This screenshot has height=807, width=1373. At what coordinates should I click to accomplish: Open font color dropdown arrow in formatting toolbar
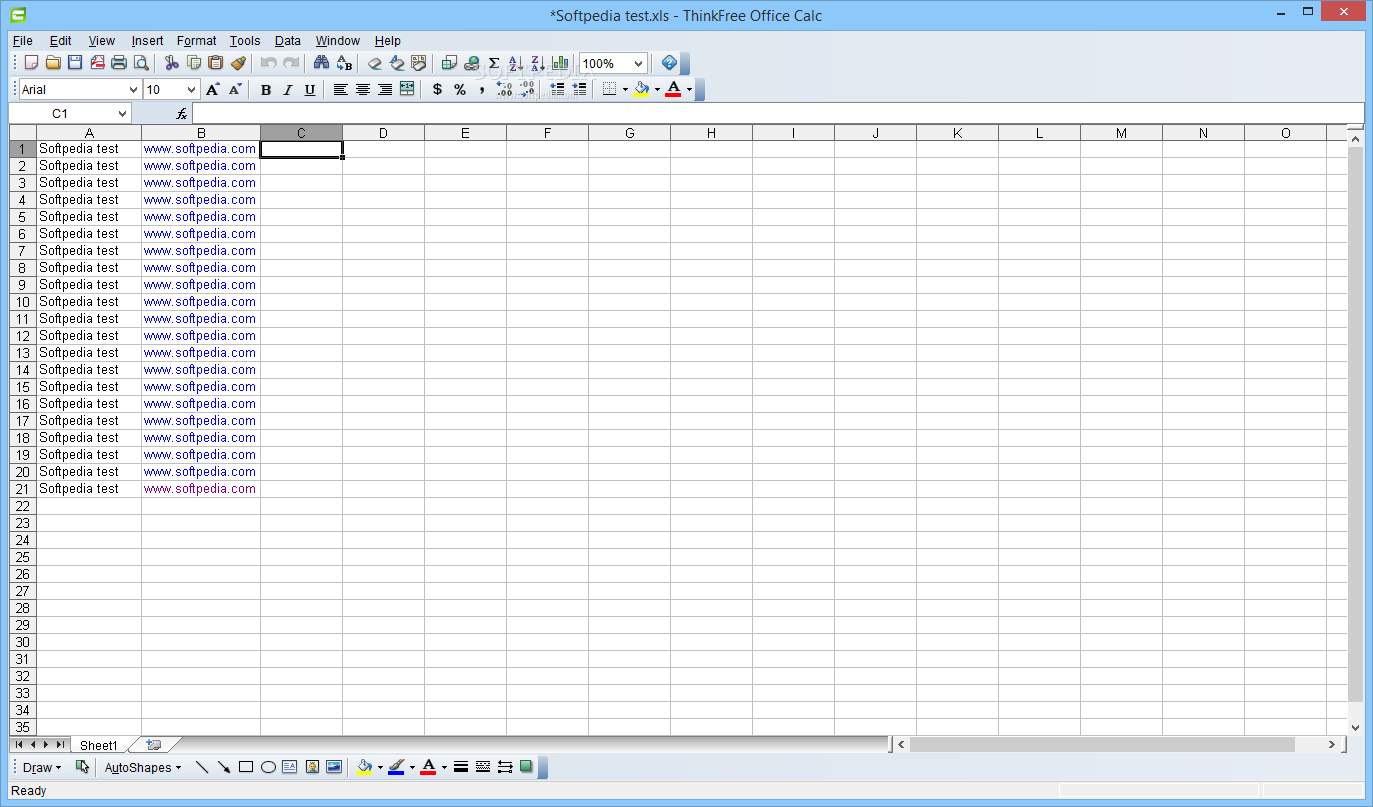pos(689,89)
